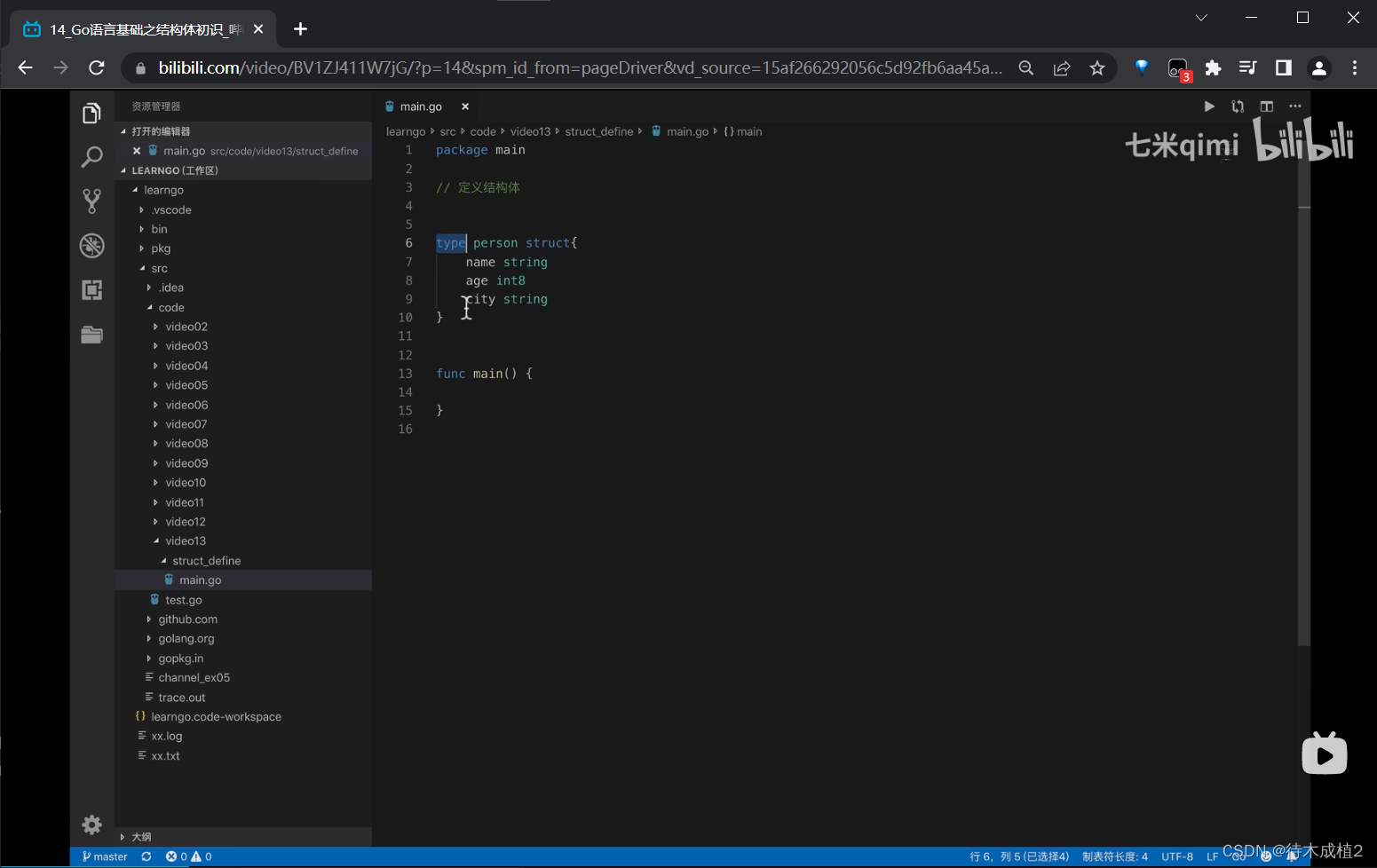Expand the 大纲 outline section
1377x868 pixels.
pyautogui.click(x=243, y=837)
